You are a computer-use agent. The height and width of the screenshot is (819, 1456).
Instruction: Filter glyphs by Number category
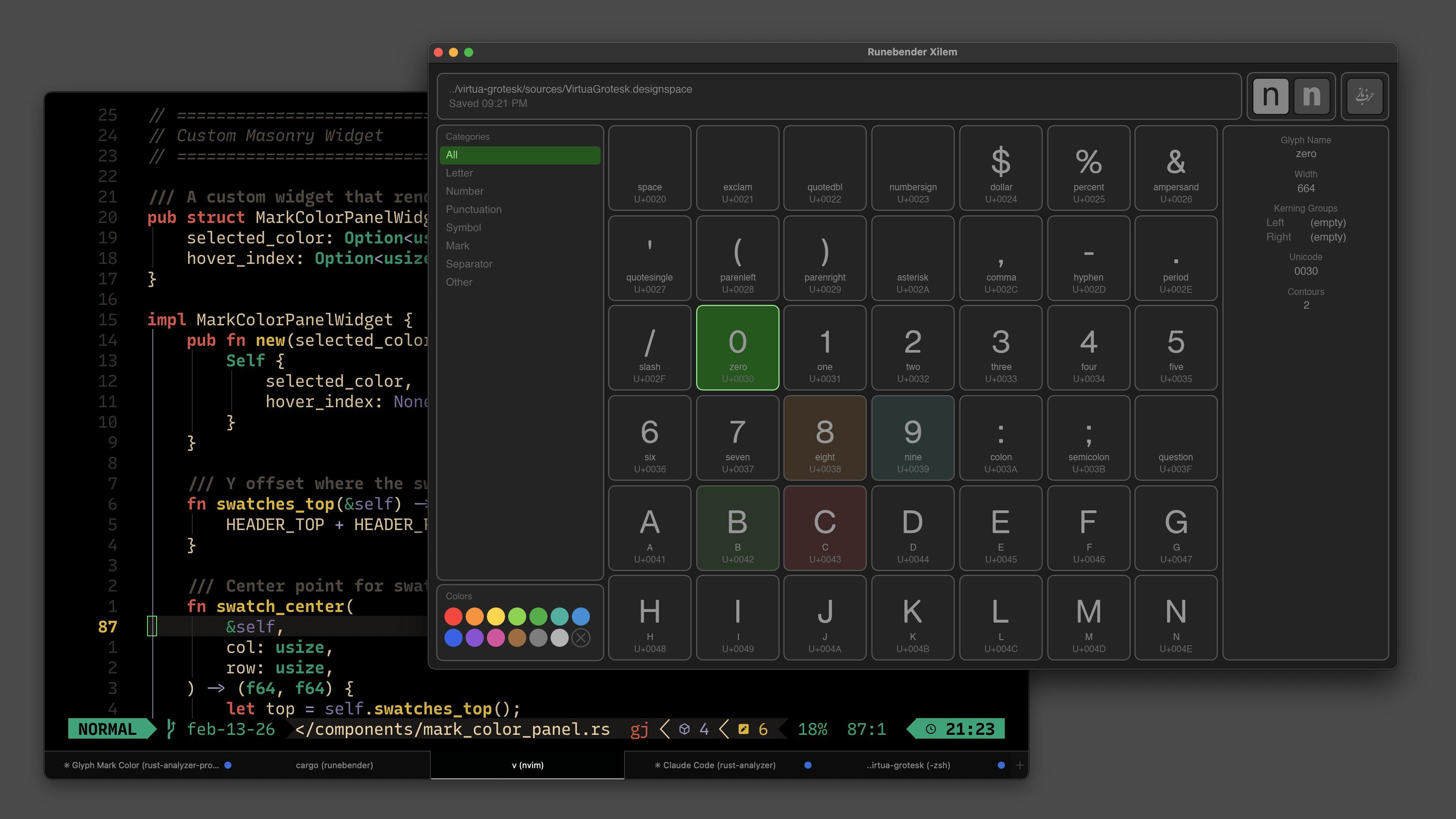[464, 191]
